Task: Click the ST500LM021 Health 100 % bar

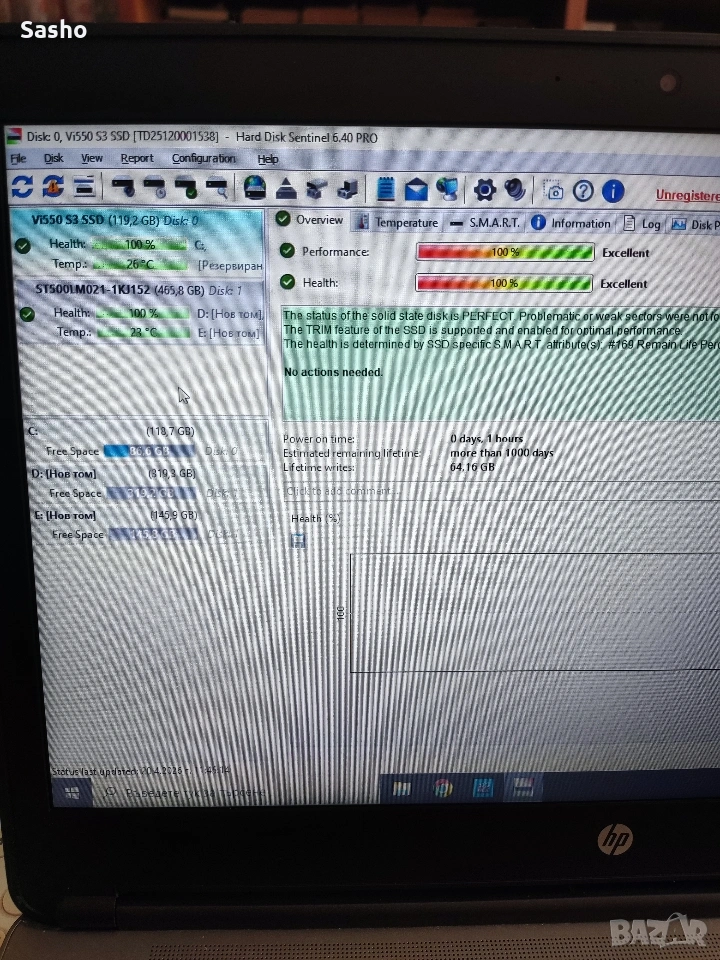Action: pos(143,313)
